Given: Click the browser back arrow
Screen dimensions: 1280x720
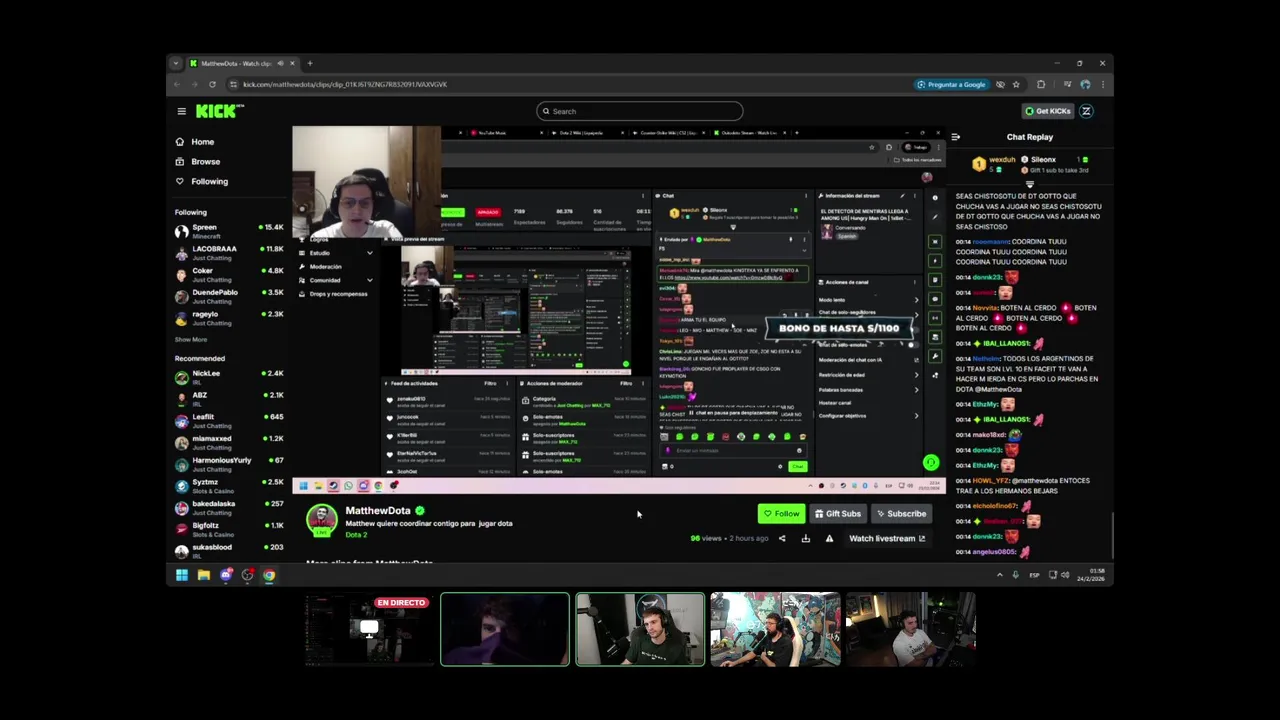Looking at the screenshot, I should pos(176,84).
